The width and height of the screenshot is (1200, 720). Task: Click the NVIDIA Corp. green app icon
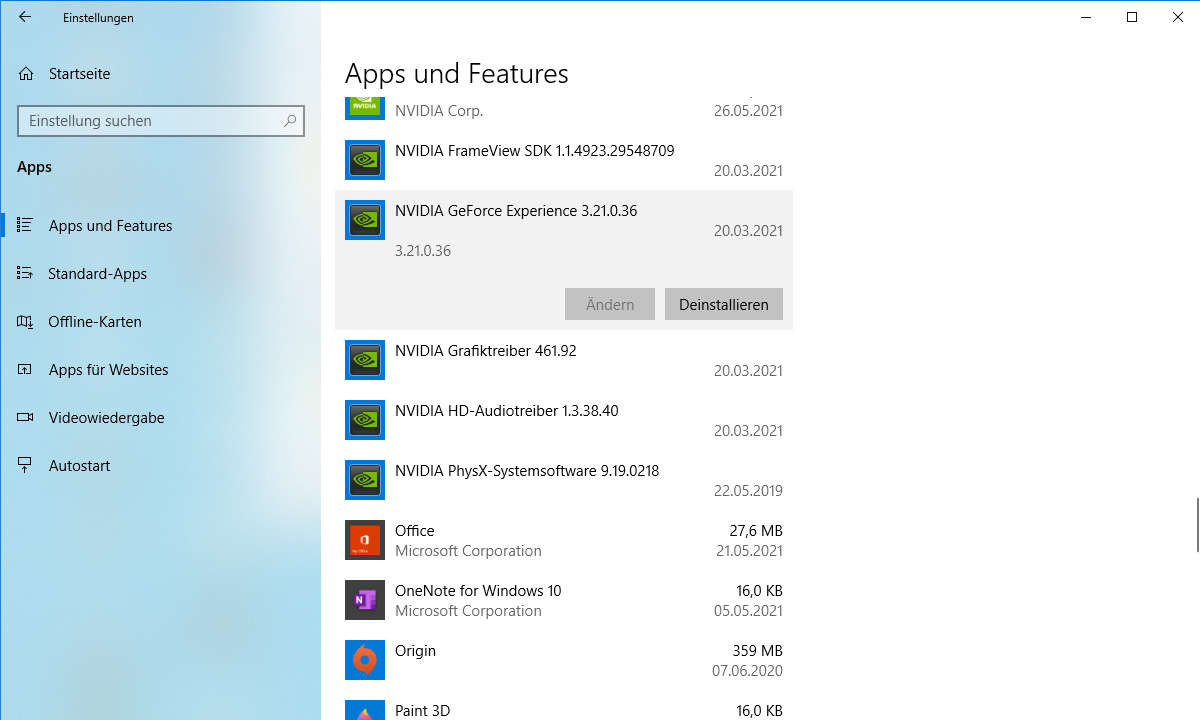point(365,107)
